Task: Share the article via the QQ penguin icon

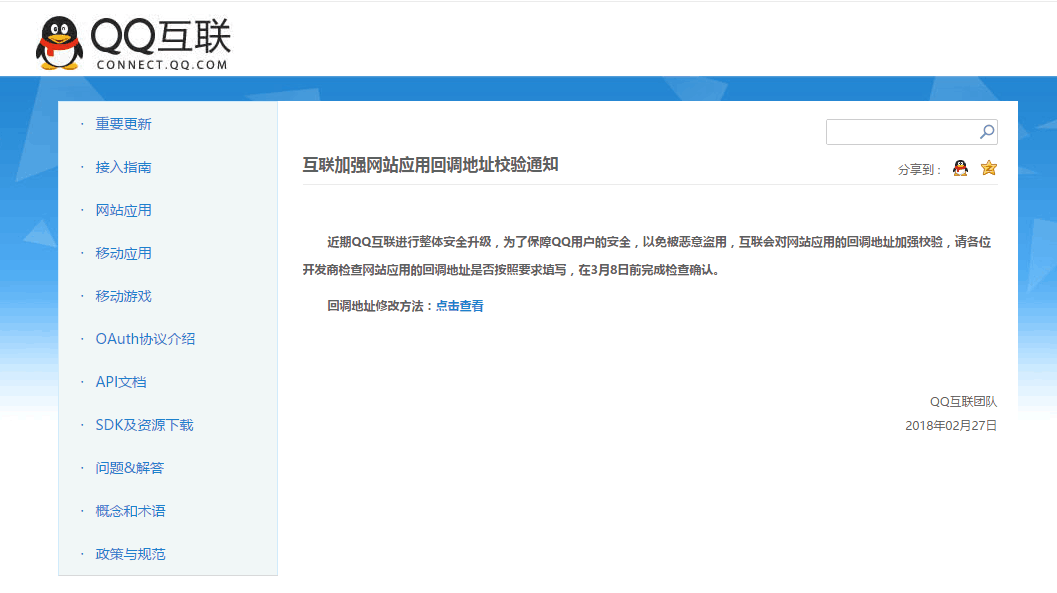Action: [x=958, y=168]
